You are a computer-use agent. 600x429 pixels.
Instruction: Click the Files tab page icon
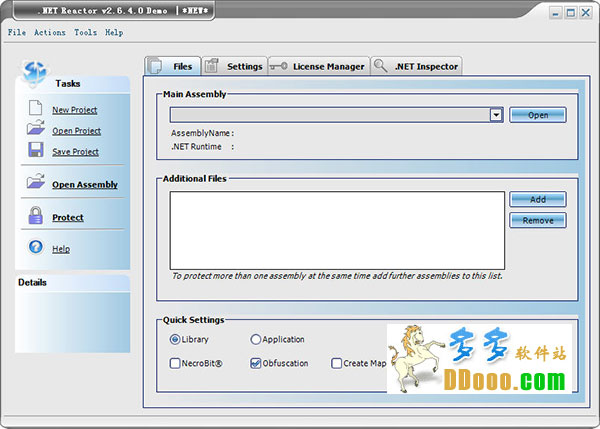coord(155,66)
